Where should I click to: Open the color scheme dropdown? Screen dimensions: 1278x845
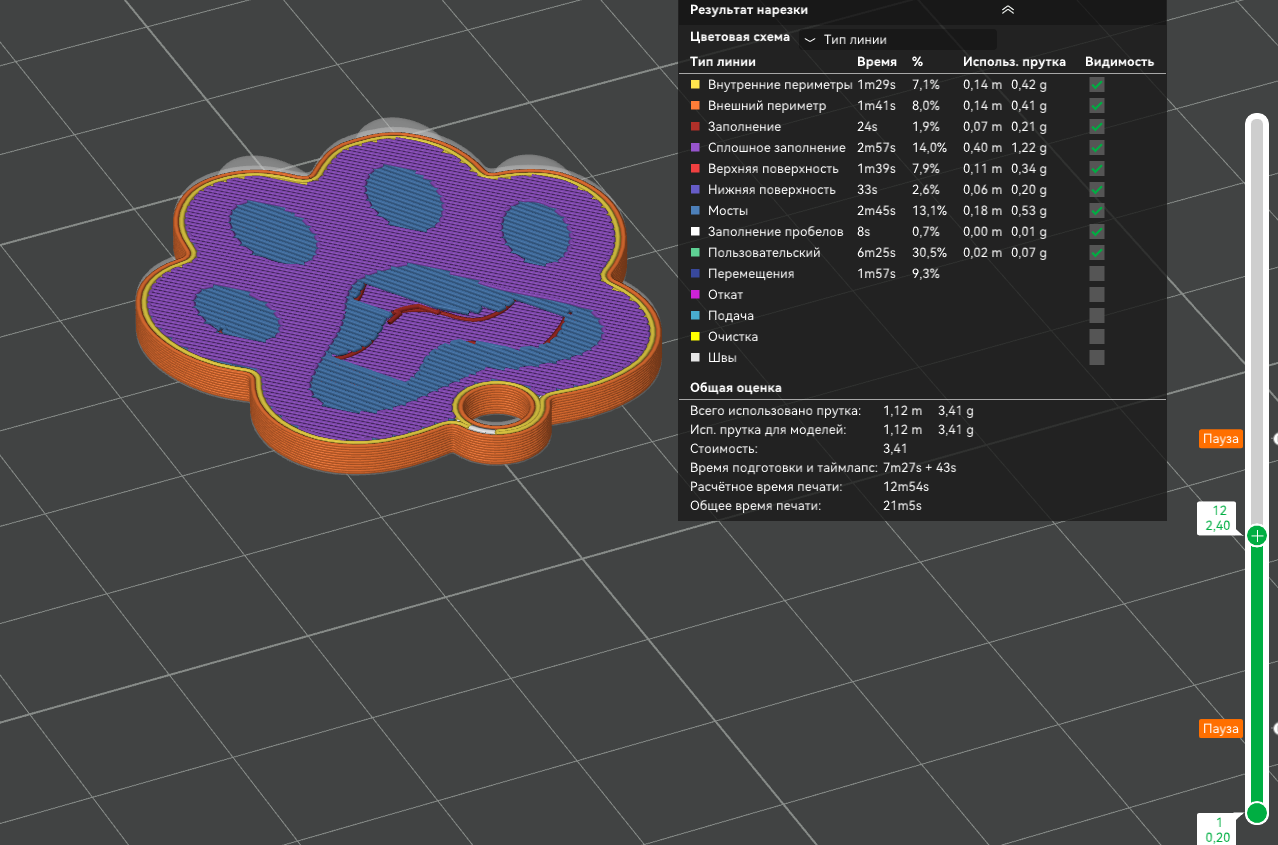[x=897, y=40]
